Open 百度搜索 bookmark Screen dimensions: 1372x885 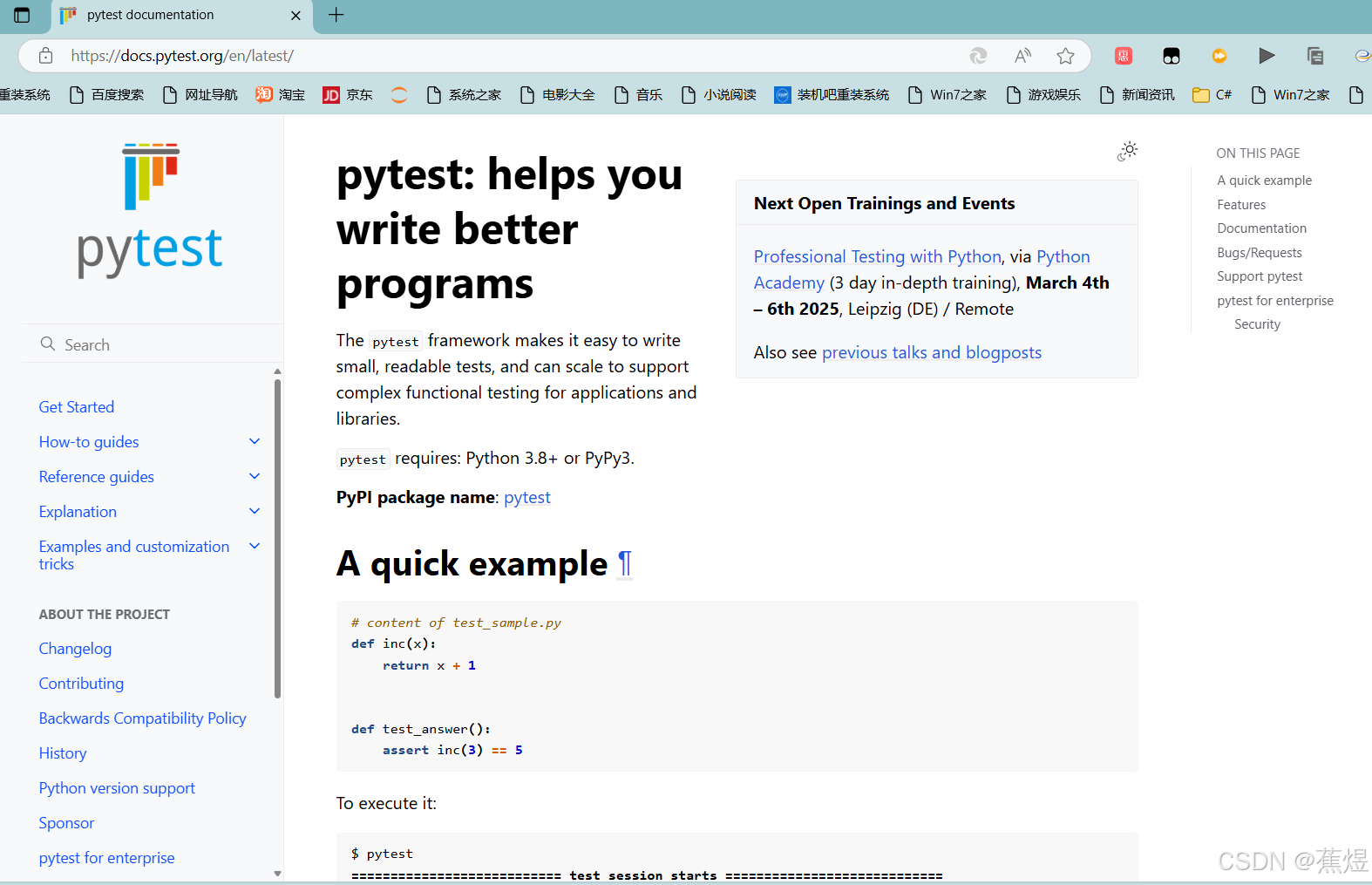106,94
